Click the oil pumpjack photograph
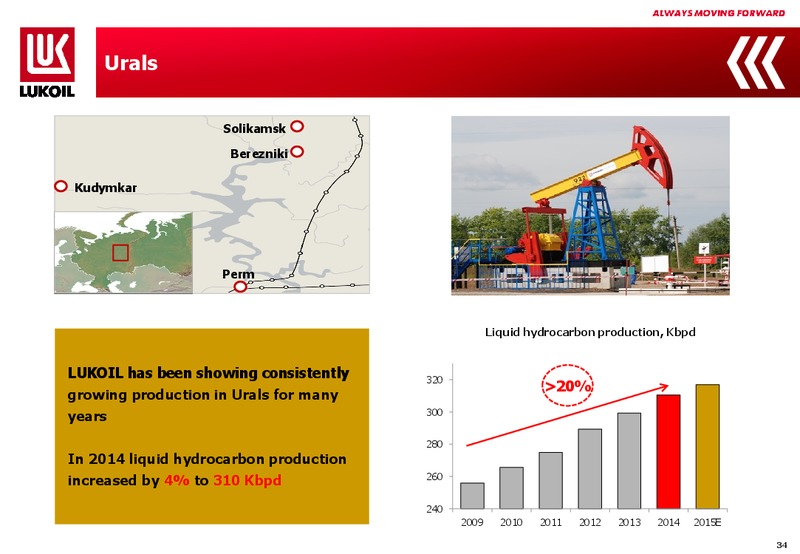800x554 pixels. click(590, 206)
